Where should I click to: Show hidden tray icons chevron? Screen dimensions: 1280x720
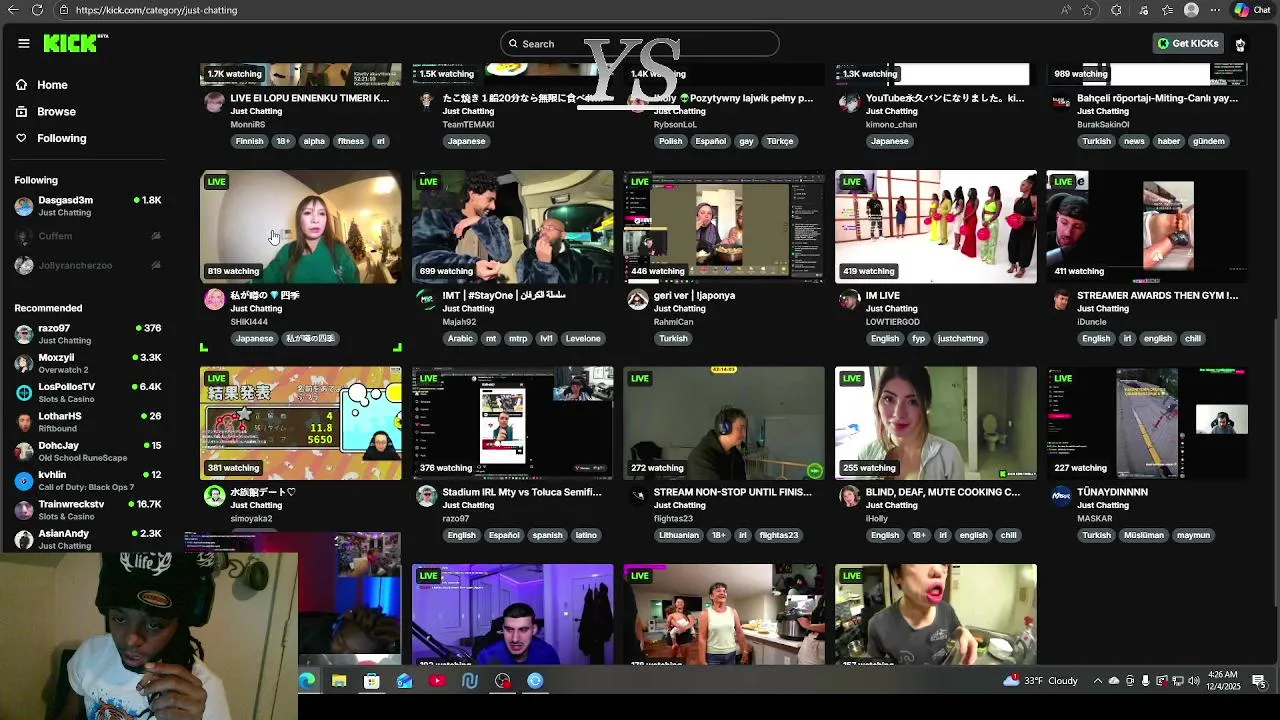pyautogui.click(x=1097, y=681)
